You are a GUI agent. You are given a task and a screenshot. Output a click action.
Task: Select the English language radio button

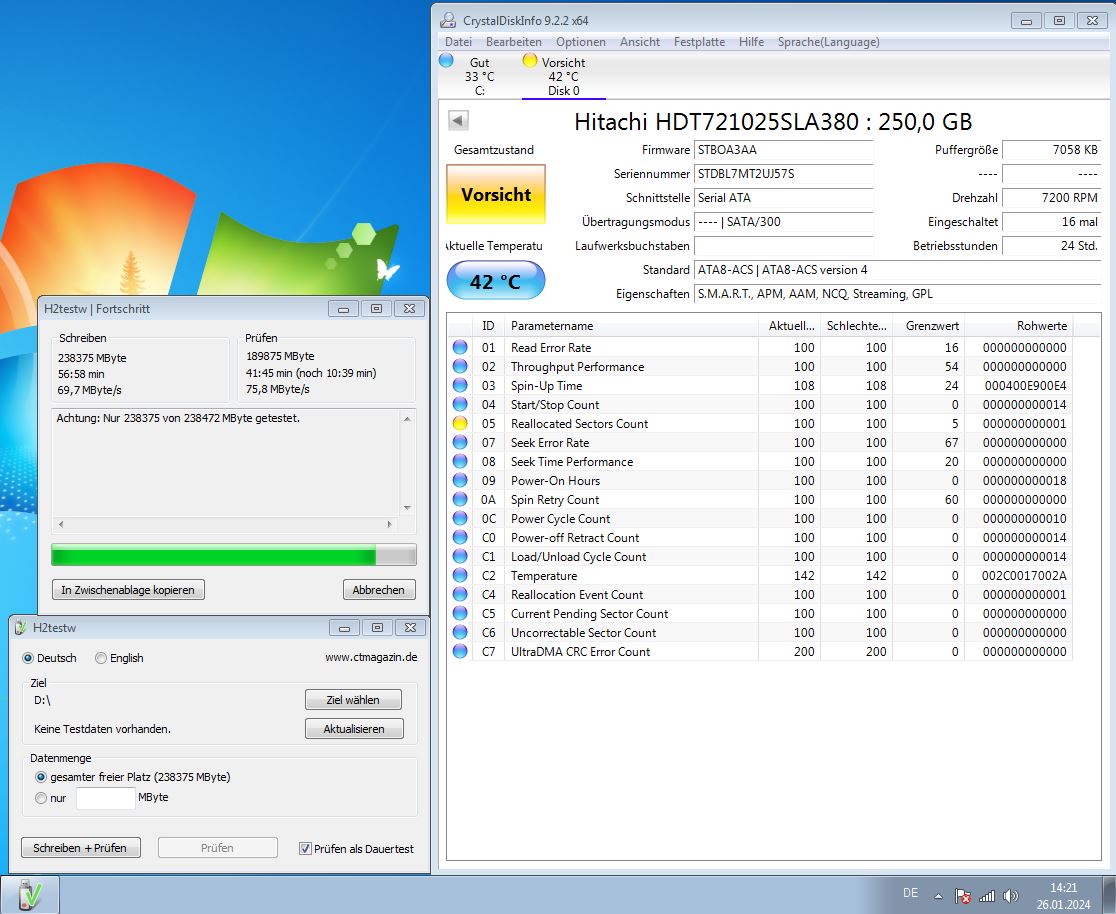tap(101, 658)
